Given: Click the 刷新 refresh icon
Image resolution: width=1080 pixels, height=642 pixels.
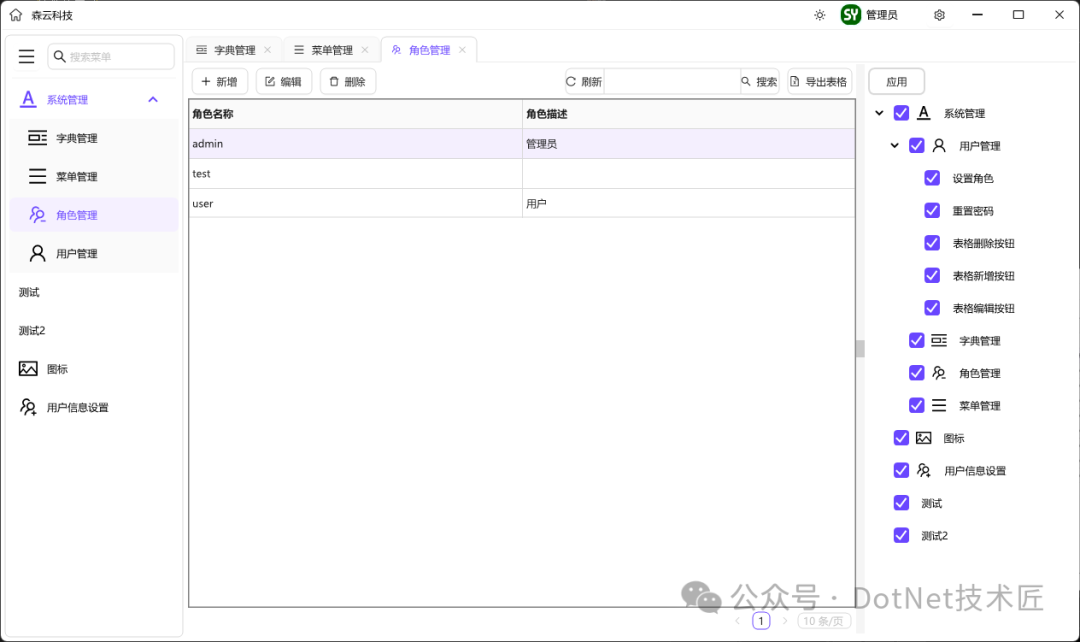Looking at the screenshot, I should pyautogui.click(x=583, y=81).
